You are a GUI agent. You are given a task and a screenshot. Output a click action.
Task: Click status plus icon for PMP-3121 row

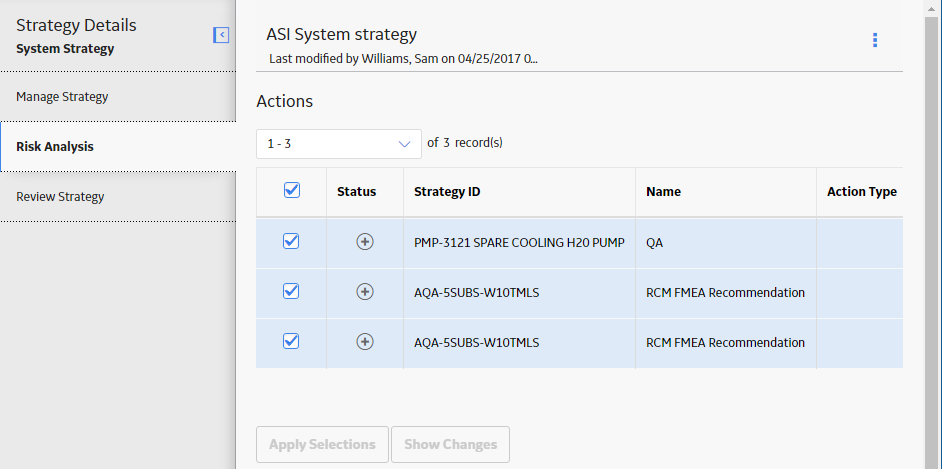tap(365, 241)
